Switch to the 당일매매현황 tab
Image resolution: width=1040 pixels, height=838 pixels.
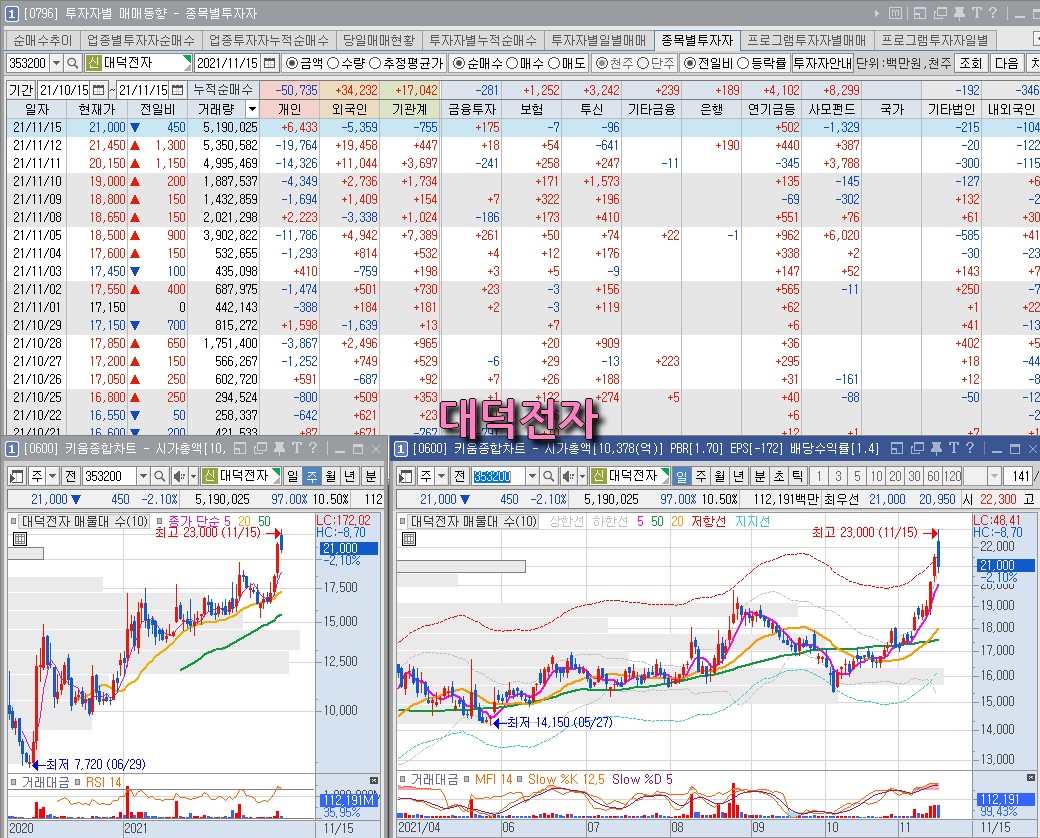click(379, 40)
